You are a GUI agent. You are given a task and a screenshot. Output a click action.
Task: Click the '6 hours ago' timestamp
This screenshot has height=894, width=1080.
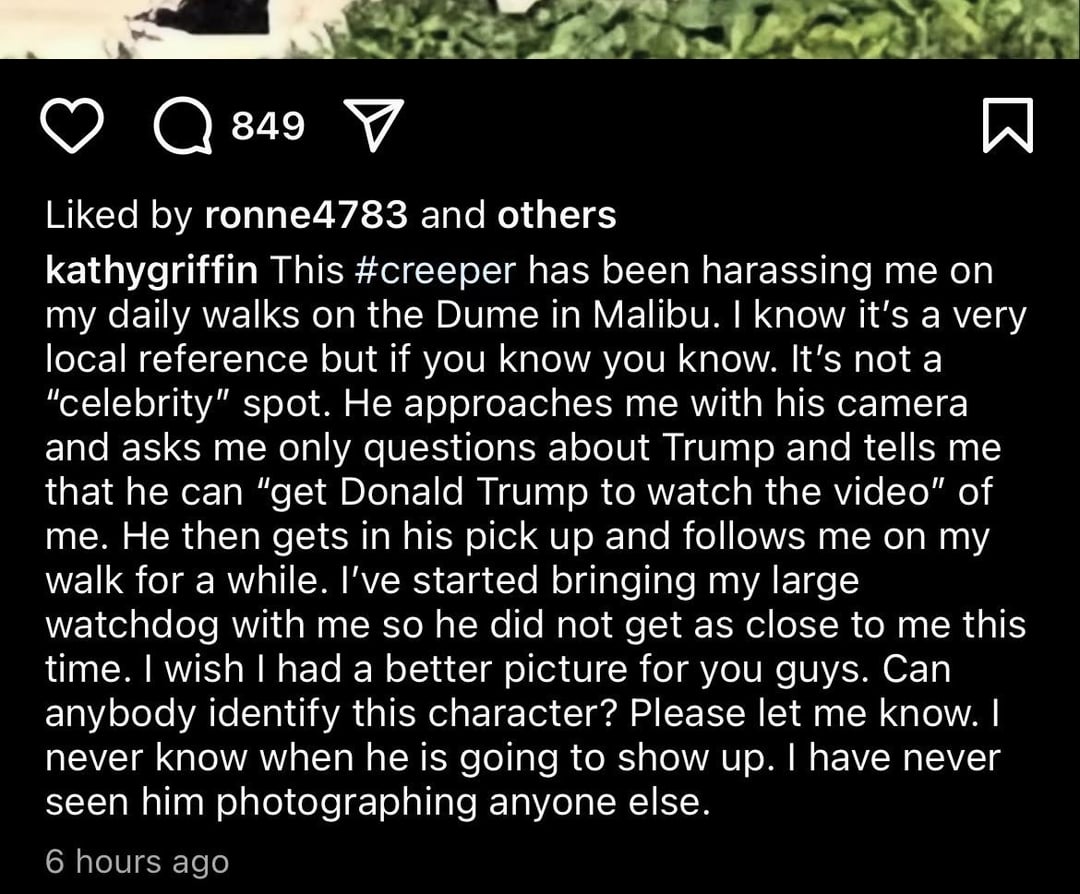(x=137, y=861)
